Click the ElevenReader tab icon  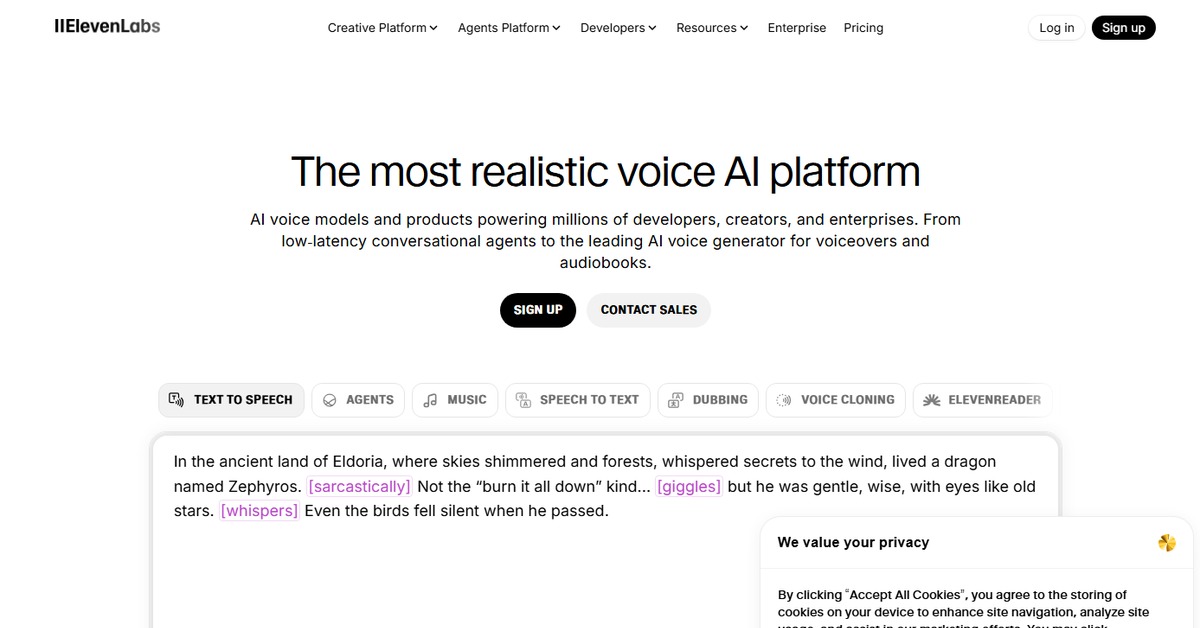(931, 400)
